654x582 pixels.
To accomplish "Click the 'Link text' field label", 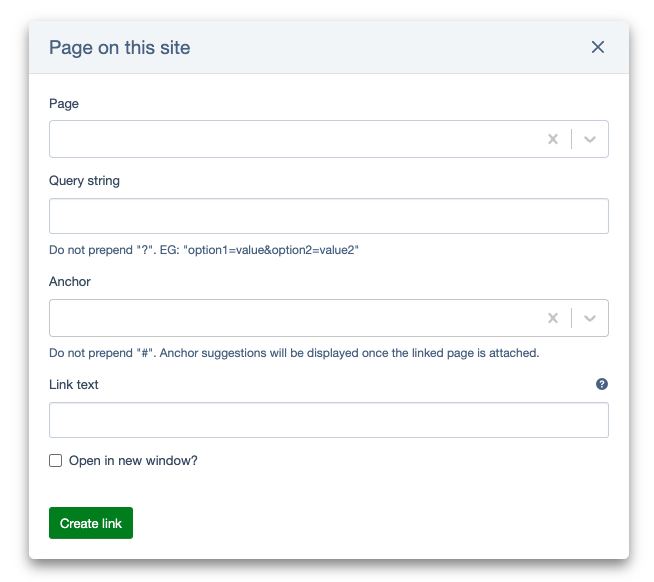I will point(74,385).
